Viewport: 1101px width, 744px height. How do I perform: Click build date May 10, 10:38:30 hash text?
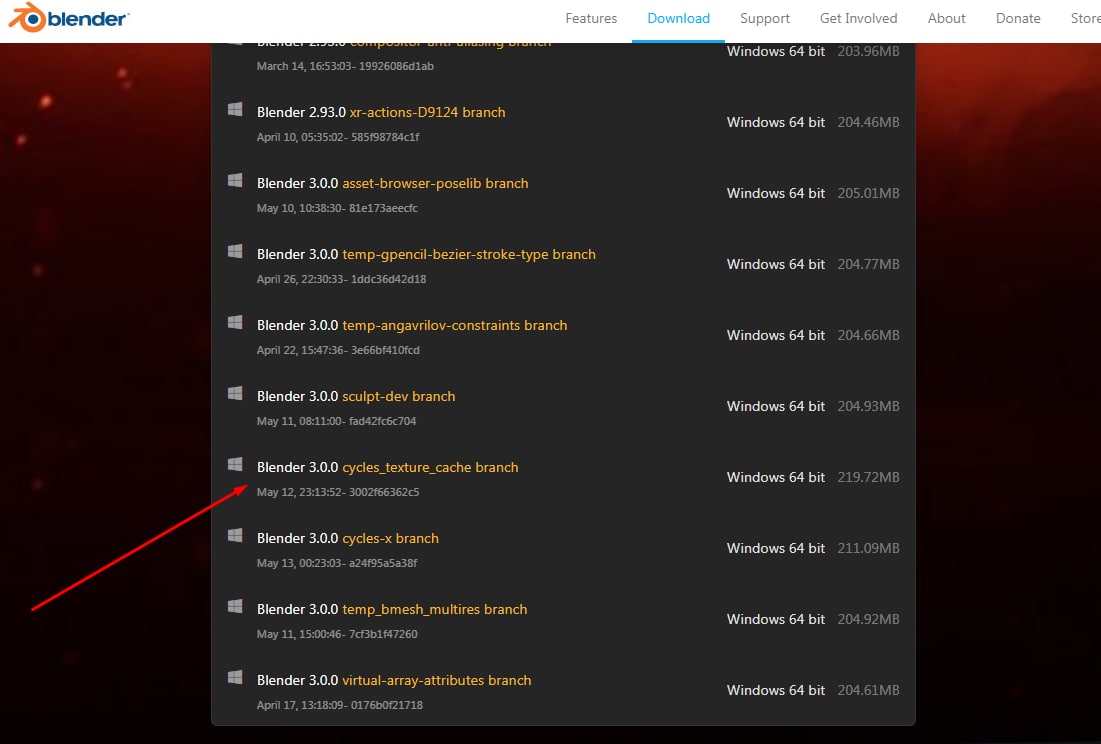pos(337,208)
